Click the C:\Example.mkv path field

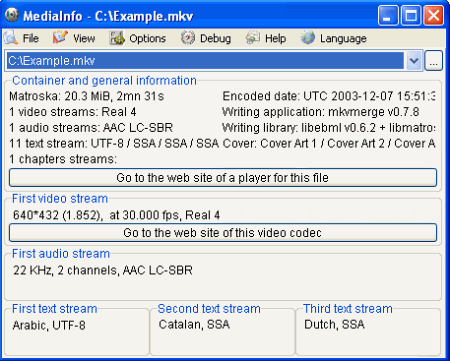pyautogui.click(x=205, y=61)
